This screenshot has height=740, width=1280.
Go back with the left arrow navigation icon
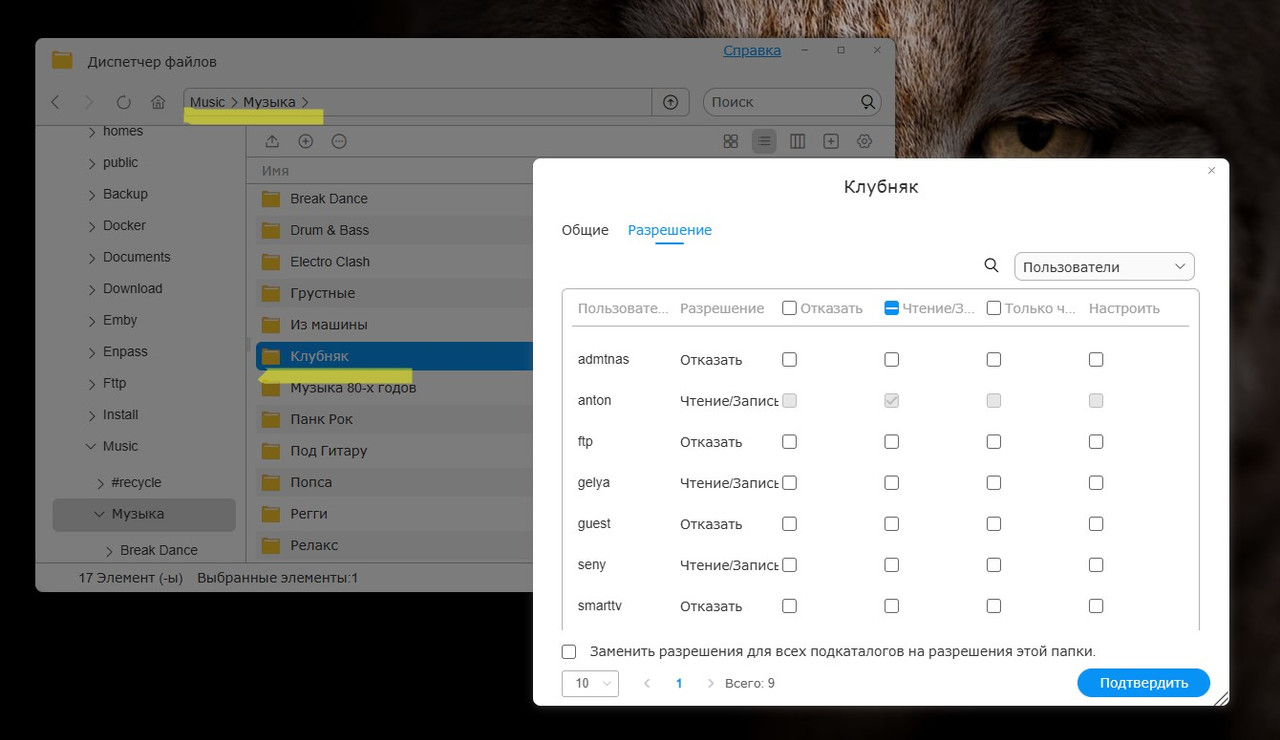pyautogui.click(x=55, y=102)
